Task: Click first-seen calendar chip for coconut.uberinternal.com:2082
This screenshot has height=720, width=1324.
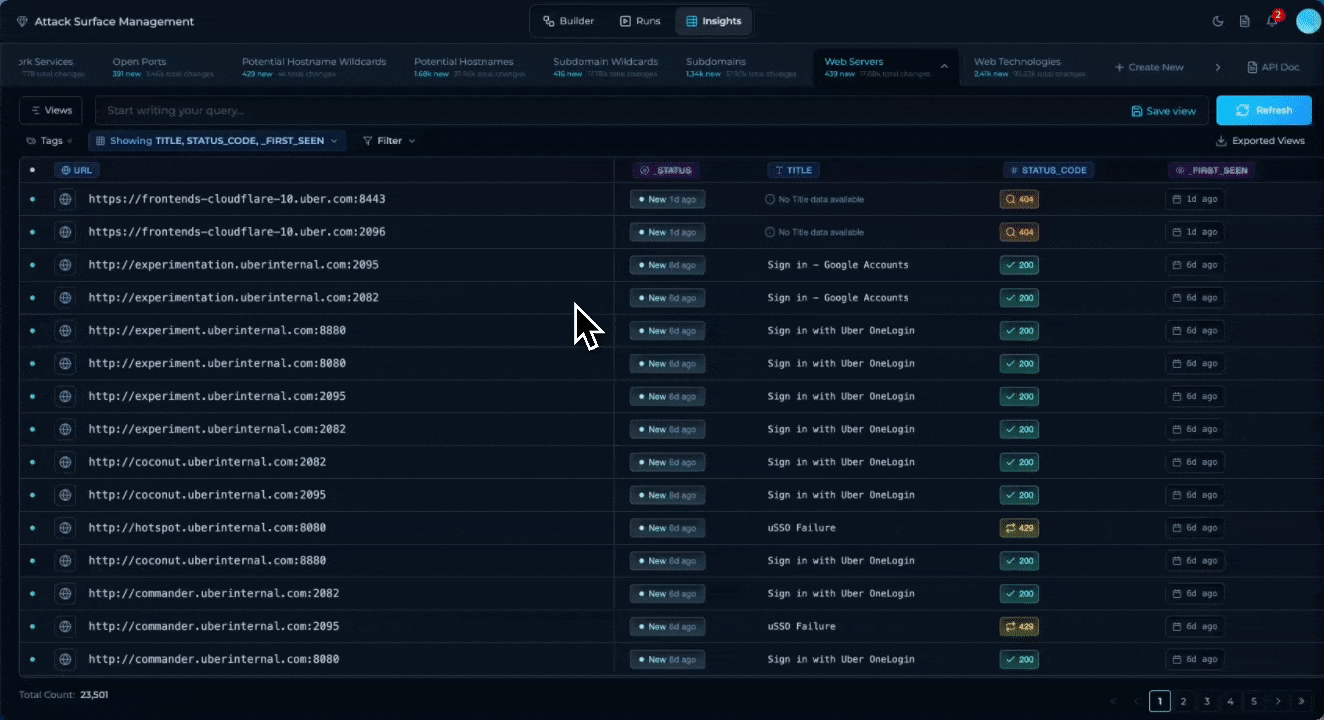Action: [1194, 462]
